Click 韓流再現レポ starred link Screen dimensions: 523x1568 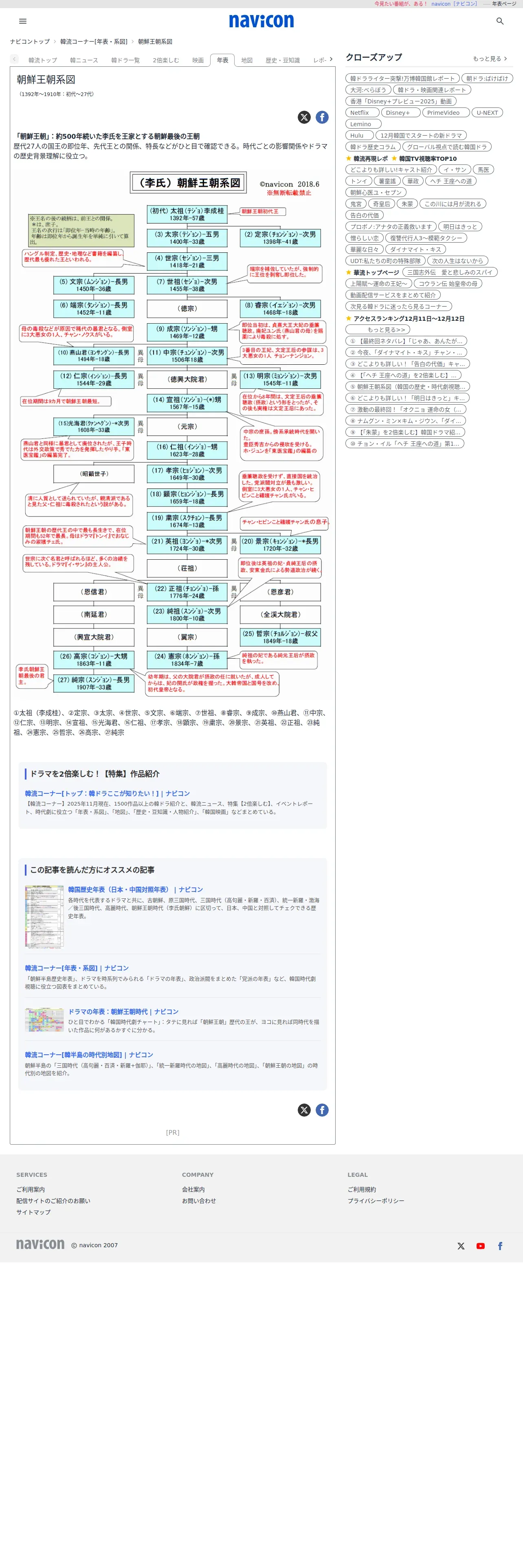point(370,158)
